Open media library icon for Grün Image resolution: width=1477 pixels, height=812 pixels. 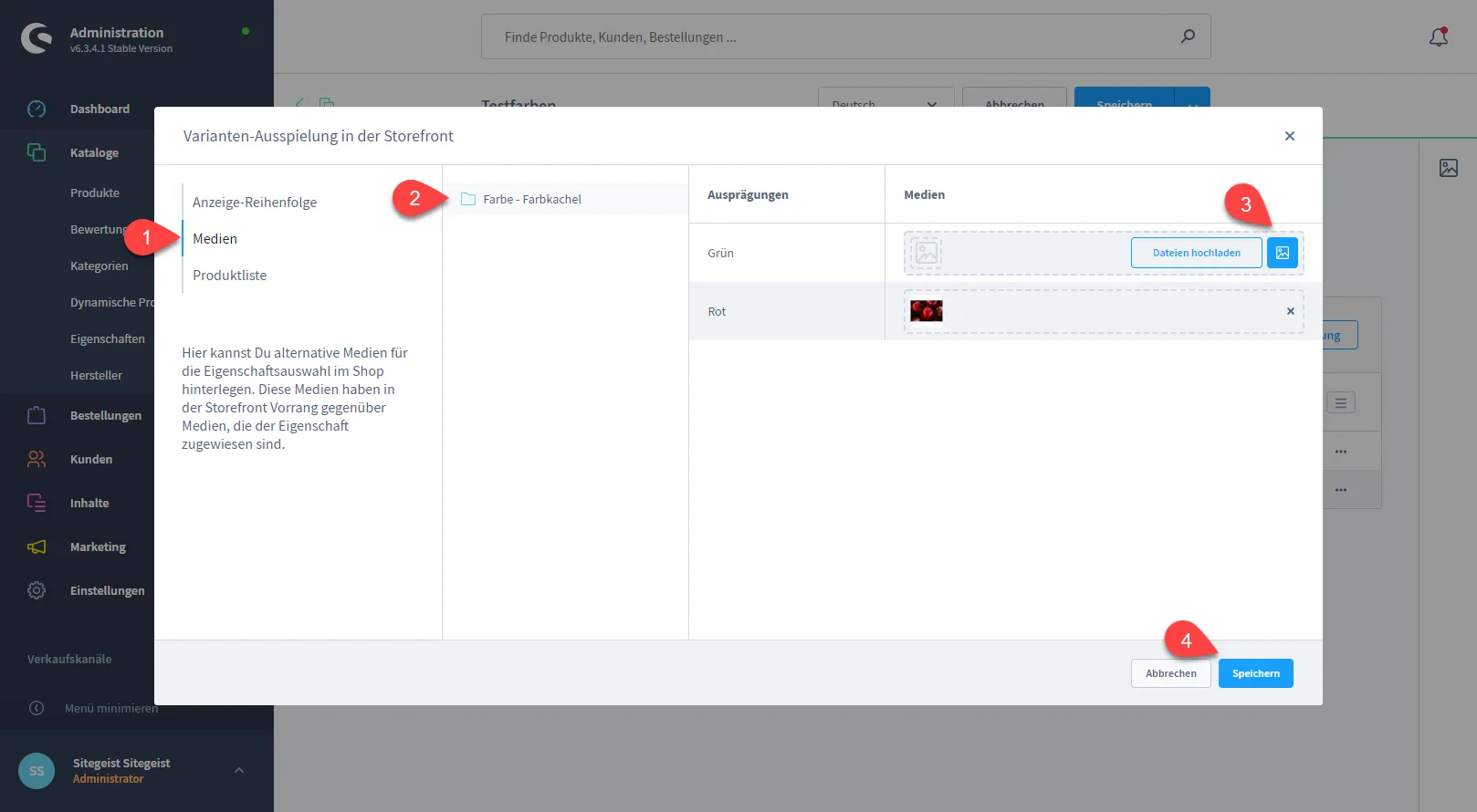(x=1282, y=253)
